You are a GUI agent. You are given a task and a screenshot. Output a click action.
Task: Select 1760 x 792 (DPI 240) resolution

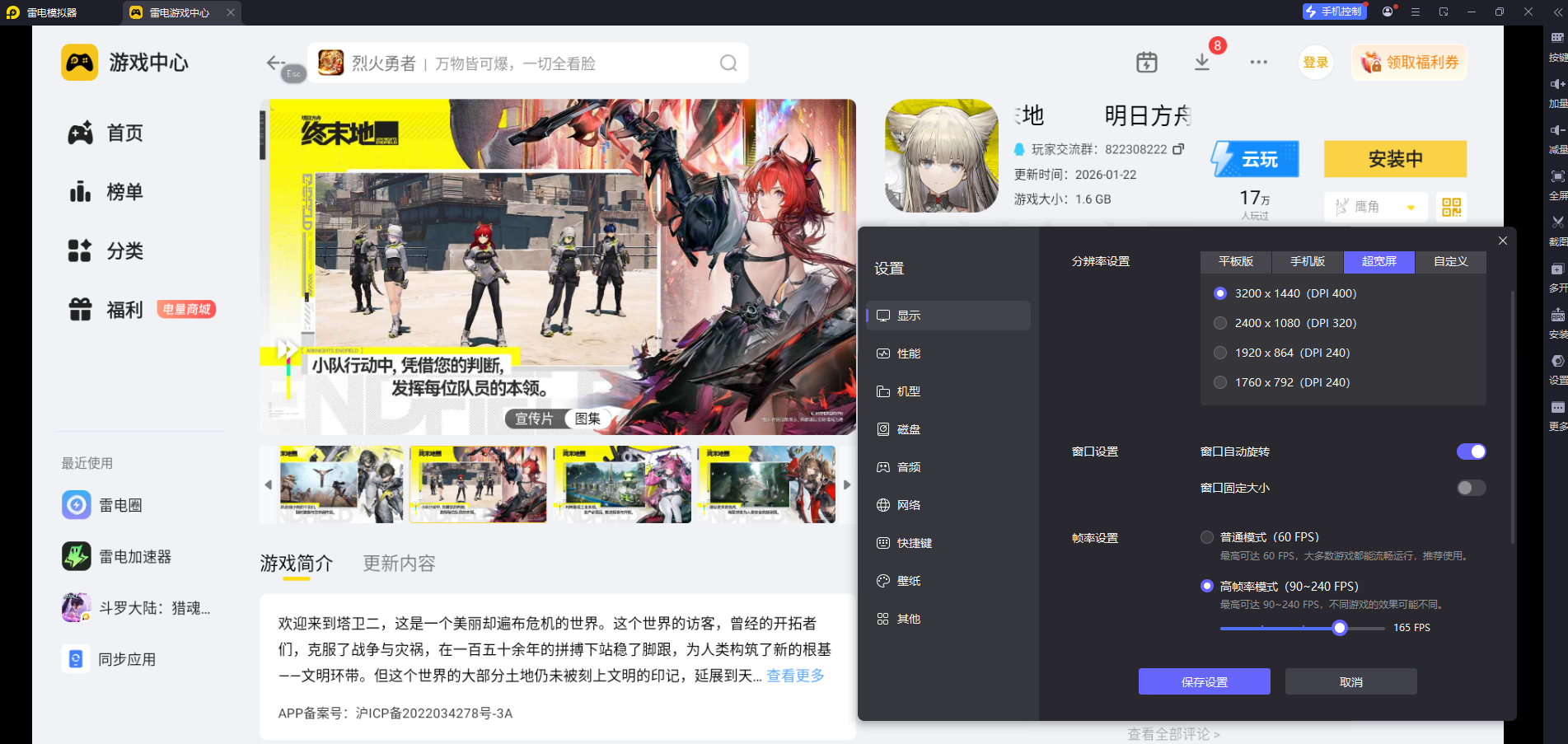point(1220,382)
